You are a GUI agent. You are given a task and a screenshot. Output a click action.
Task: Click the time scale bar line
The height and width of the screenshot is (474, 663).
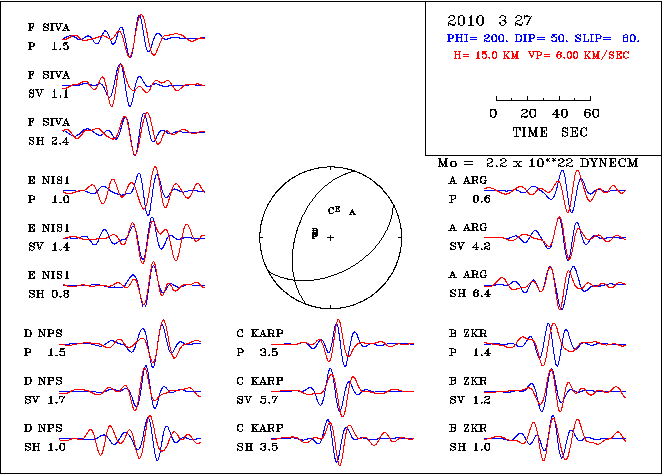(543, 99)
